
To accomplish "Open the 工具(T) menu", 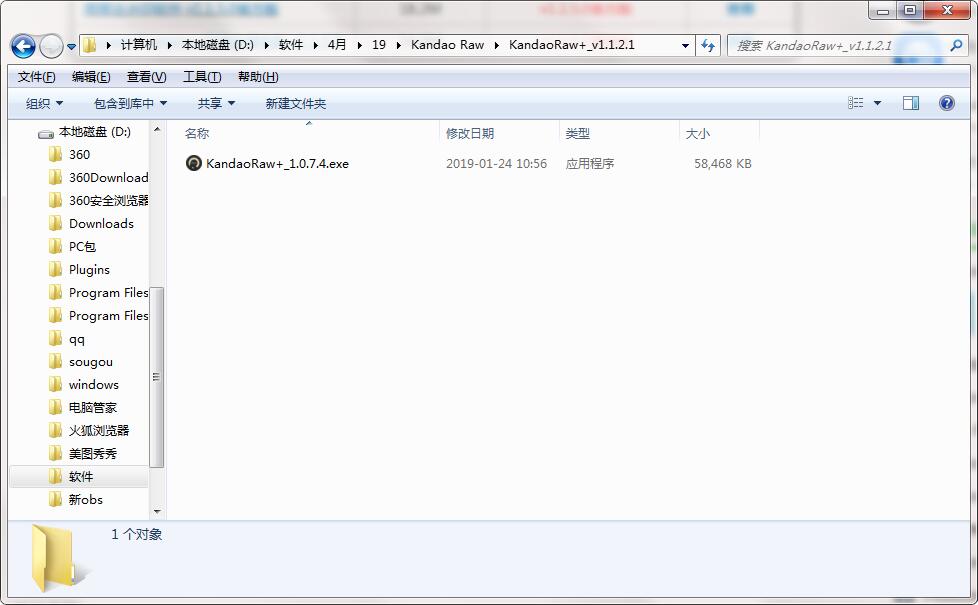I will (202, 77).
